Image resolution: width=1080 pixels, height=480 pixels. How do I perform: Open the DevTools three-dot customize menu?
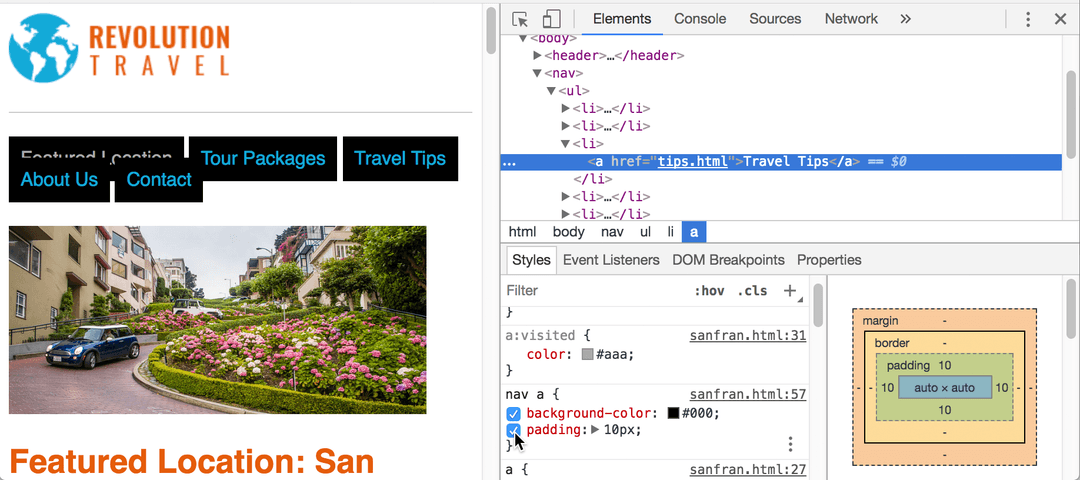click(1028, 19)
